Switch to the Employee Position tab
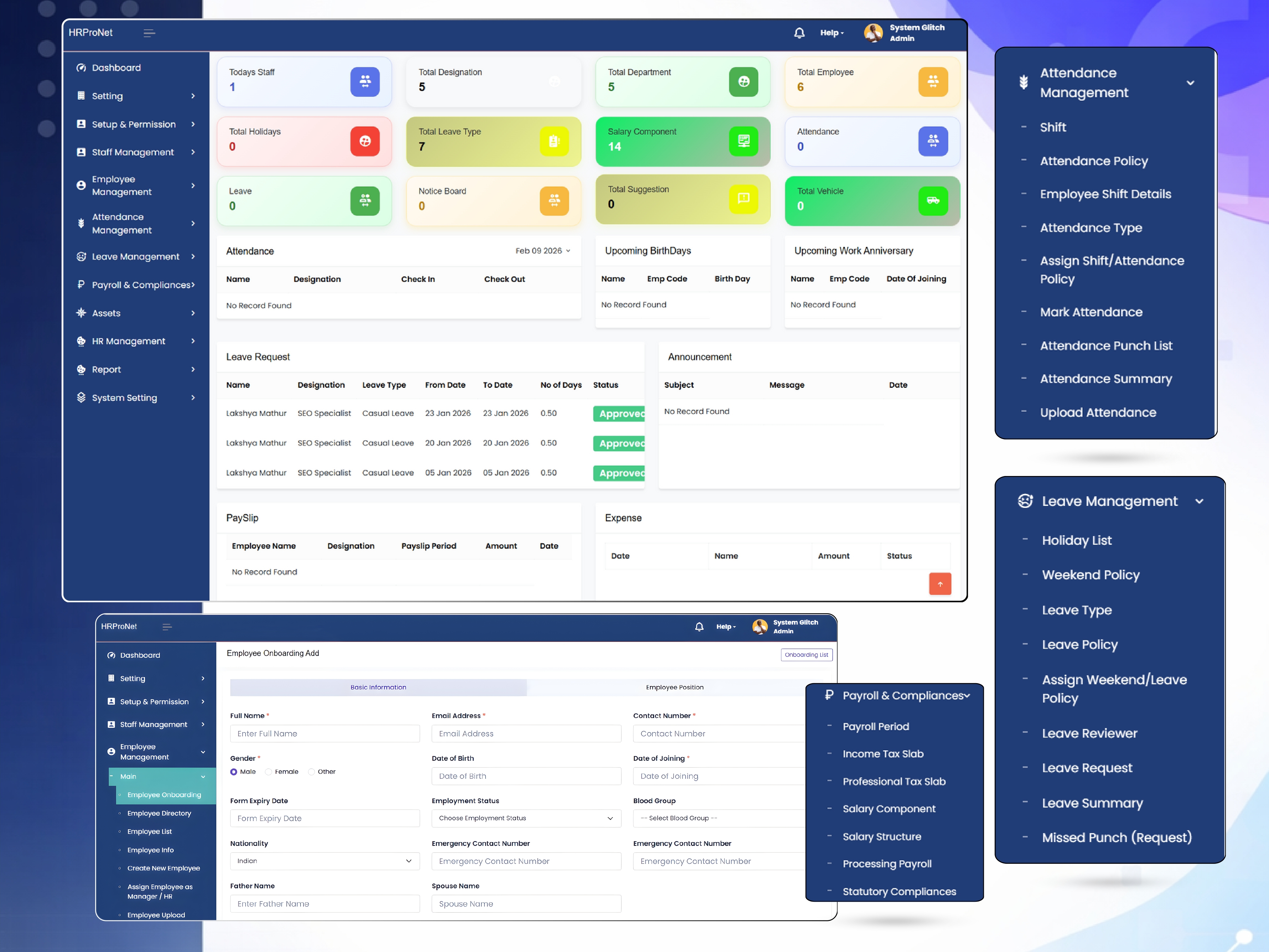The image size is (1269, 952). (x=674, y=687)
